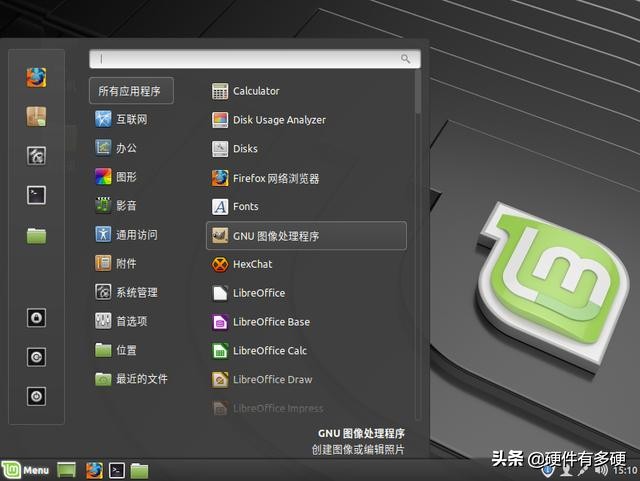Open Files folder from panel launcher
Screen dimensions: 640x481
point(139,470)
